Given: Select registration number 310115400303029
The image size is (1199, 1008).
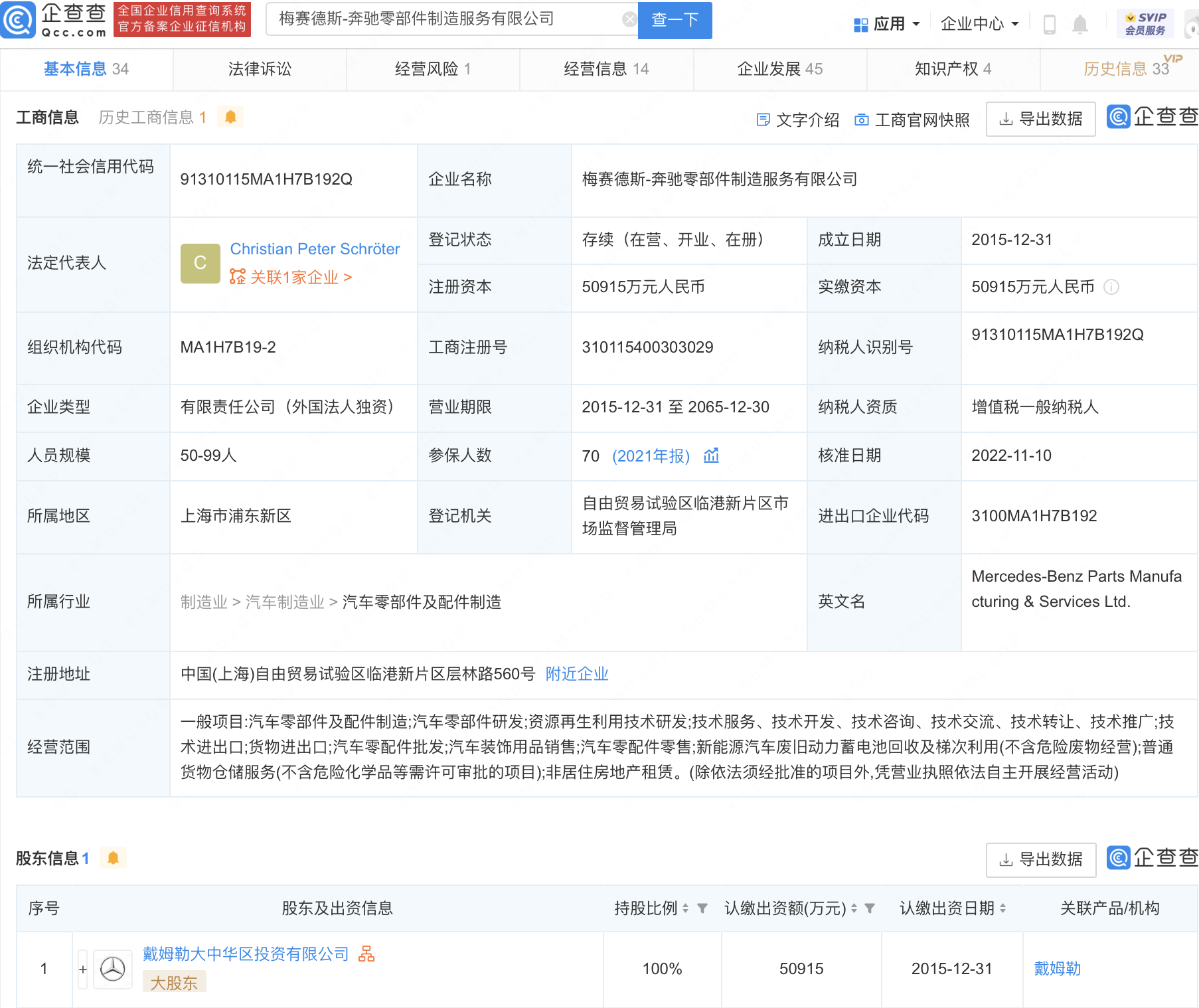Looking at the screenshot, I should coord(647,347).
